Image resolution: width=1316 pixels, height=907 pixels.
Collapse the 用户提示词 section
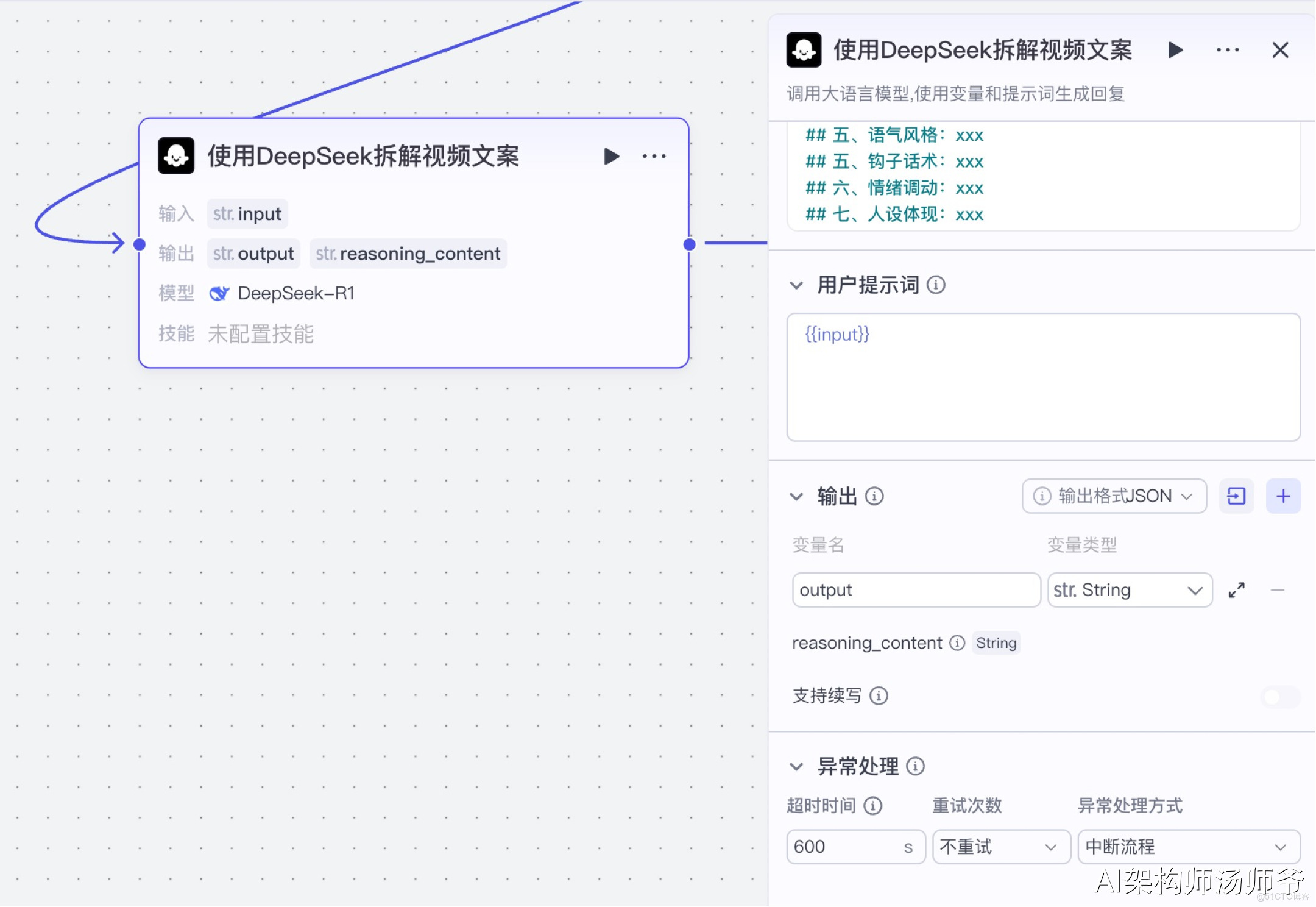click(x=796, y=285)
